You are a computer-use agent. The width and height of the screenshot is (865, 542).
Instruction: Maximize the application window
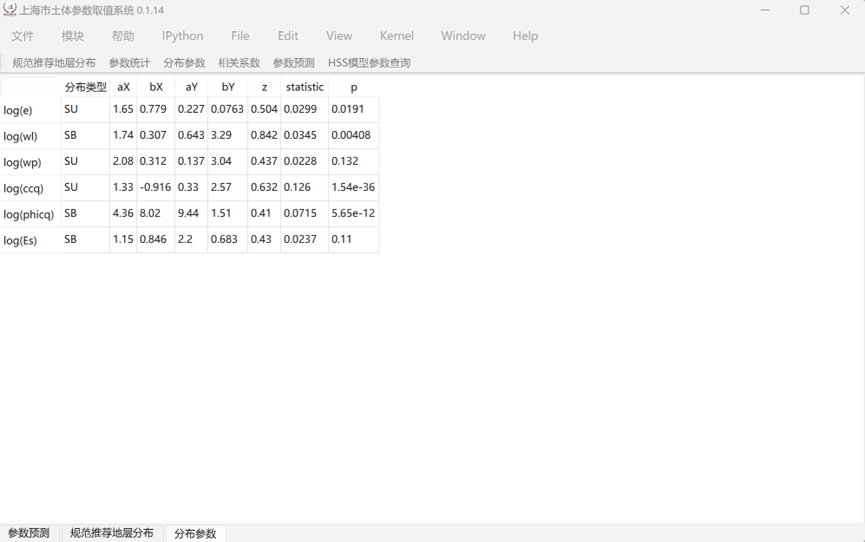tap(804, 10)
